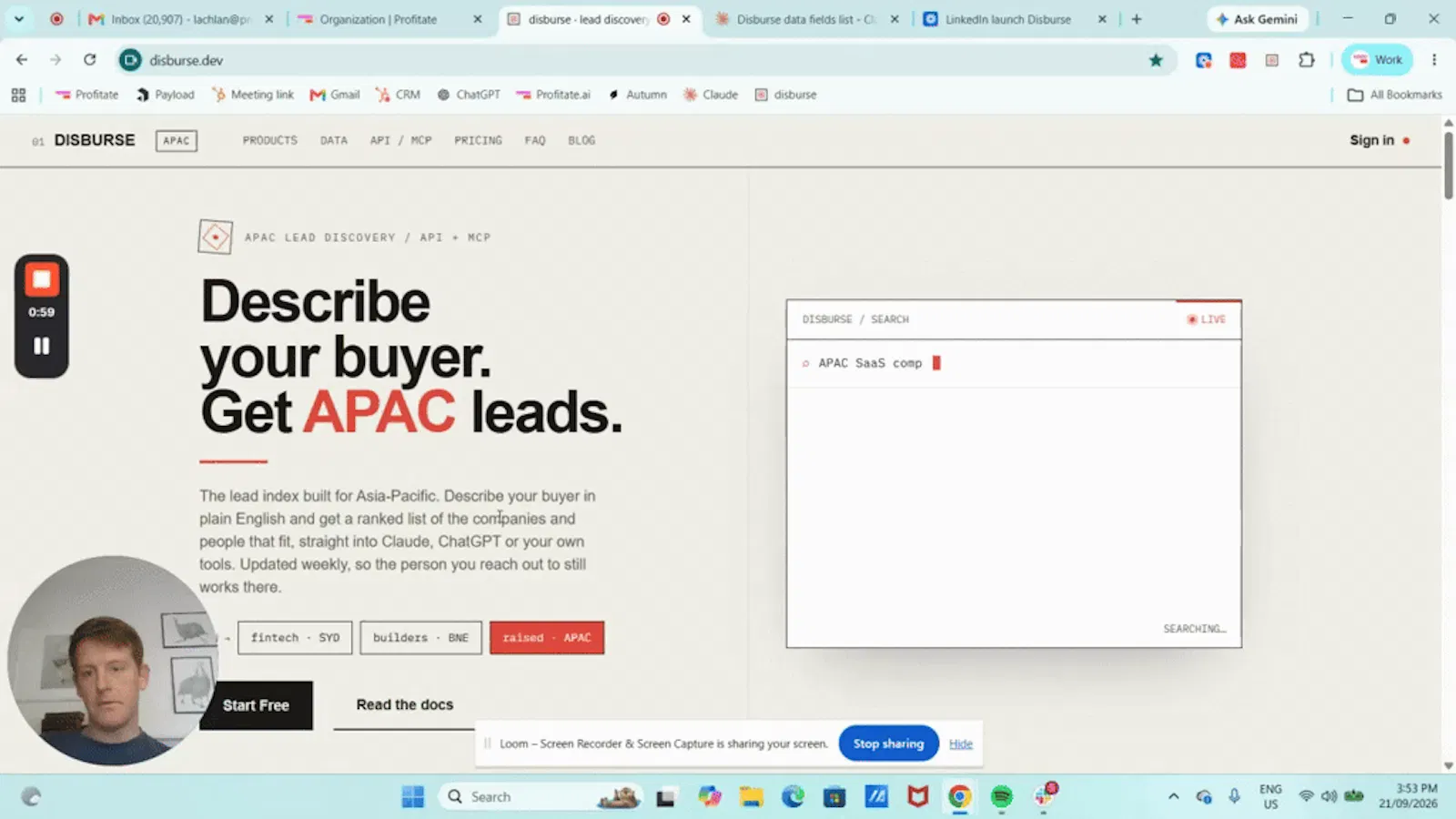The height and width of the screenshot is (819, 1456).
Task: Close the Gmail Inbox tab
Action: tap(269, 19)
